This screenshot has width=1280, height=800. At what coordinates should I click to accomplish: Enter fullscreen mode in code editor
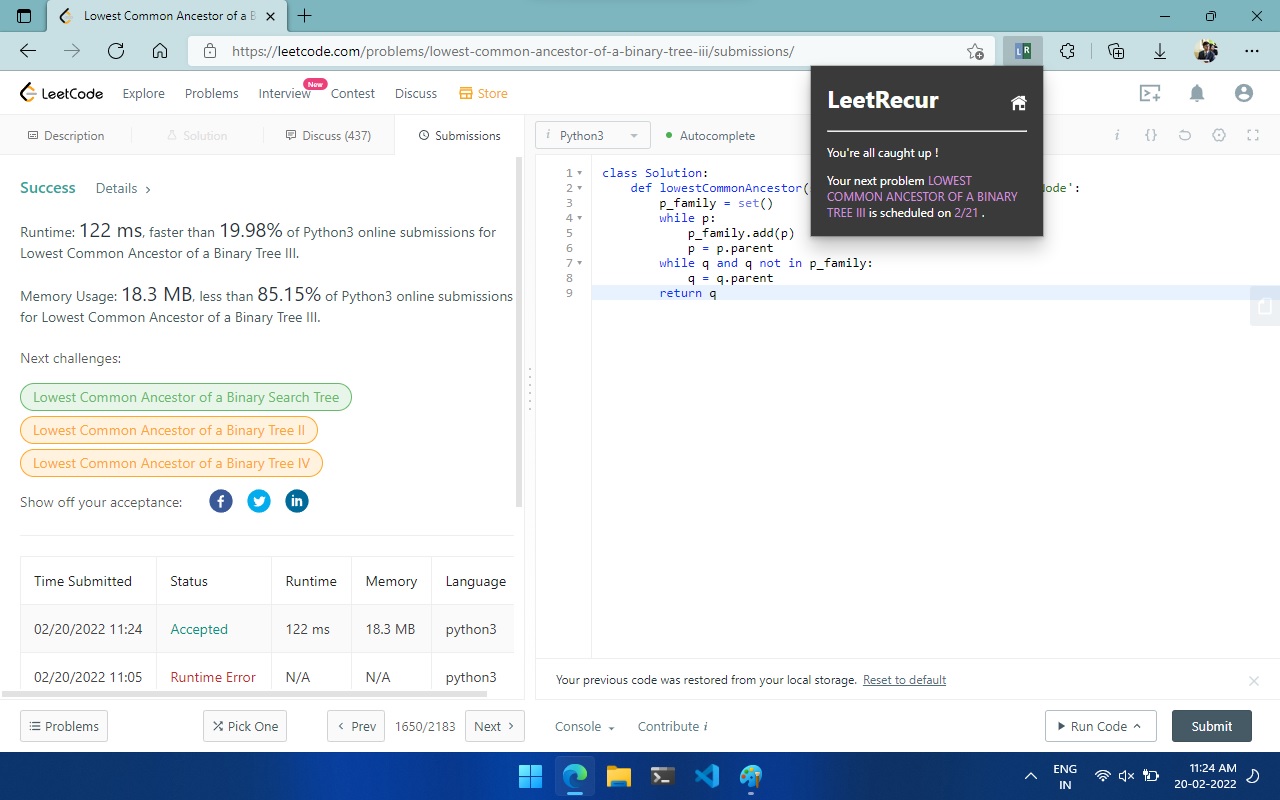(1252, 135)
